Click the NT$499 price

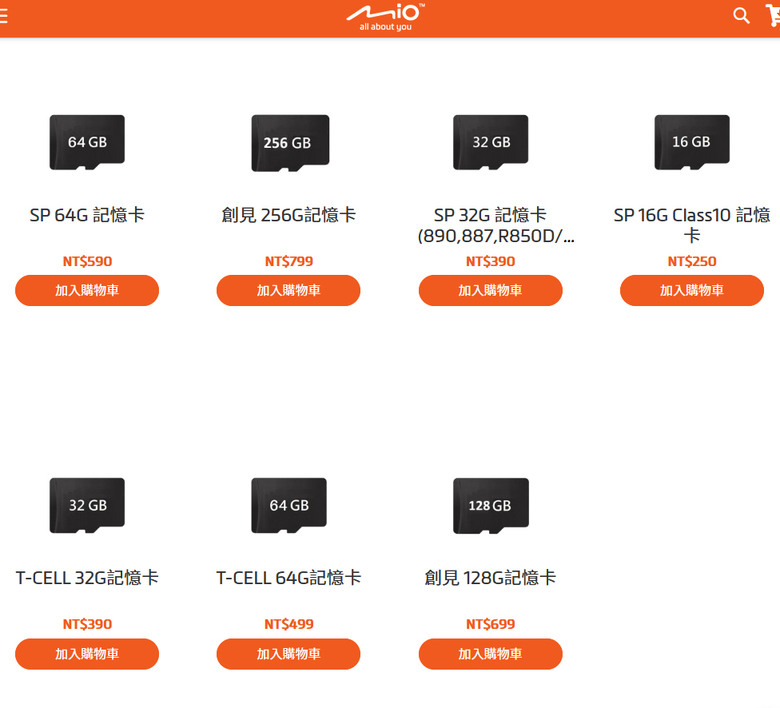[289, 624]
